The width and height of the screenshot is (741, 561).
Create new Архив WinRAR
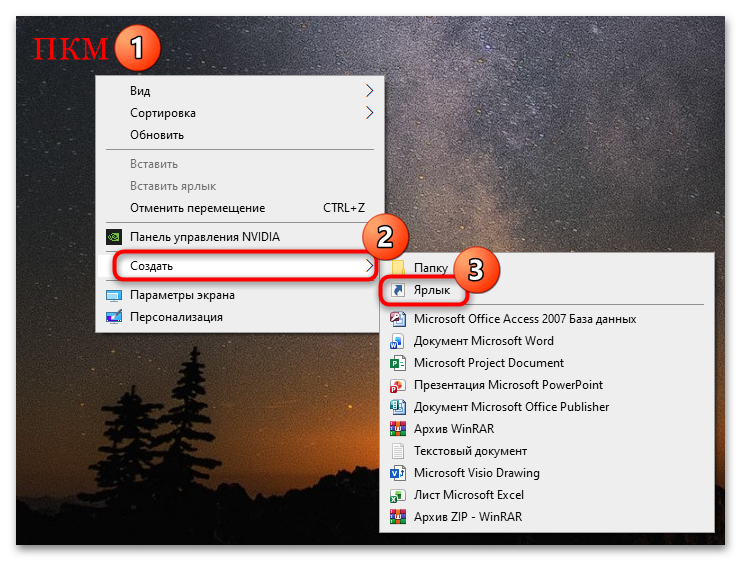coord(547,429)
